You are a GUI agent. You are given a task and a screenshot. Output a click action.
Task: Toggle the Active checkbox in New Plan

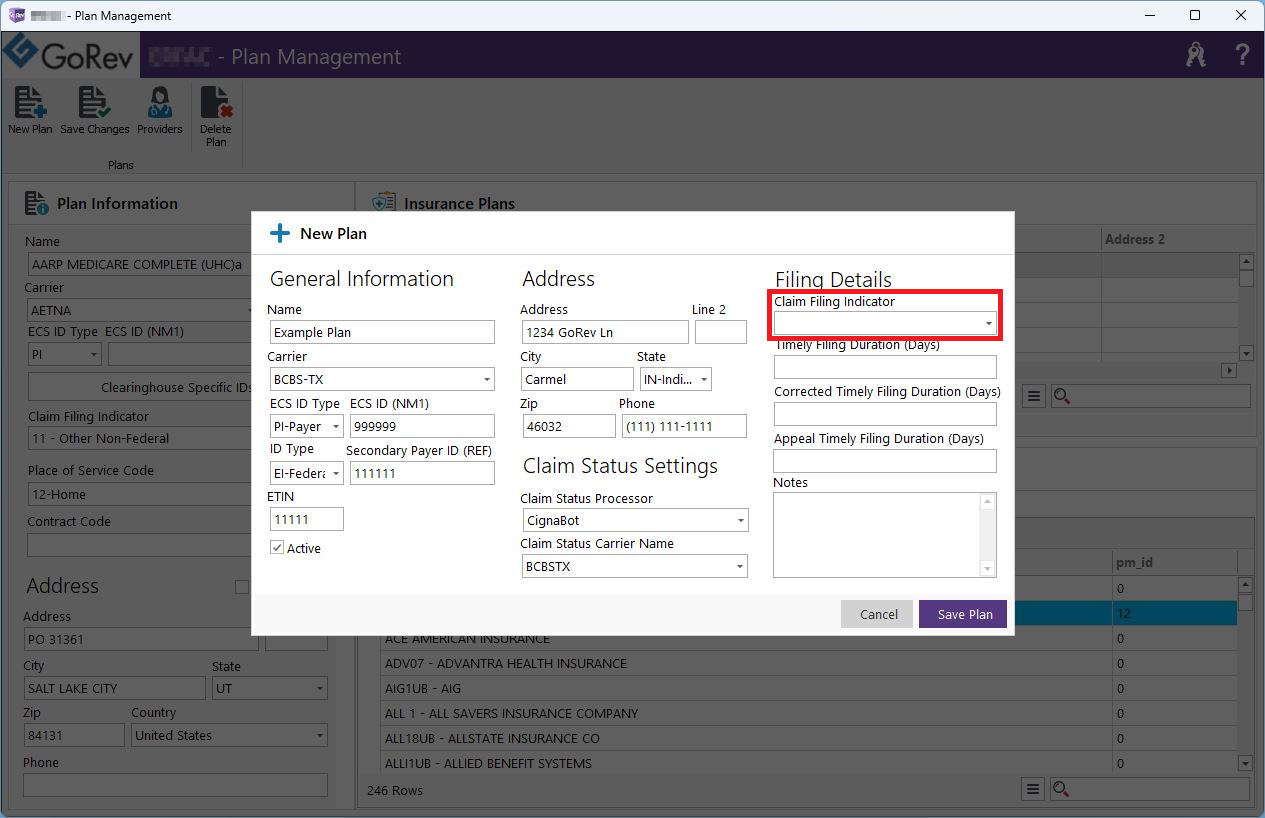click(x=277, y=548)
